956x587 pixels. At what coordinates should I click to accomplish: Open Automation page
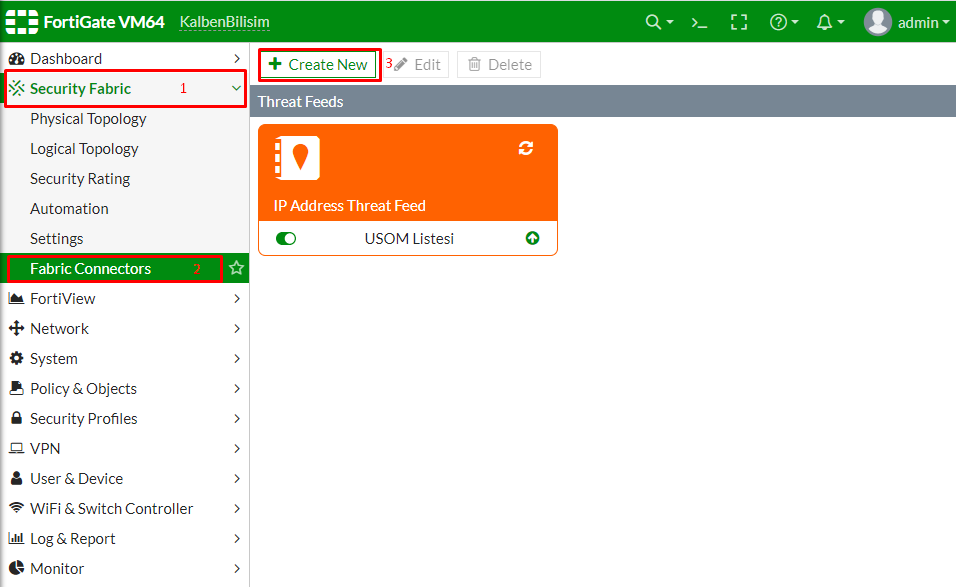tap(70, 208)
